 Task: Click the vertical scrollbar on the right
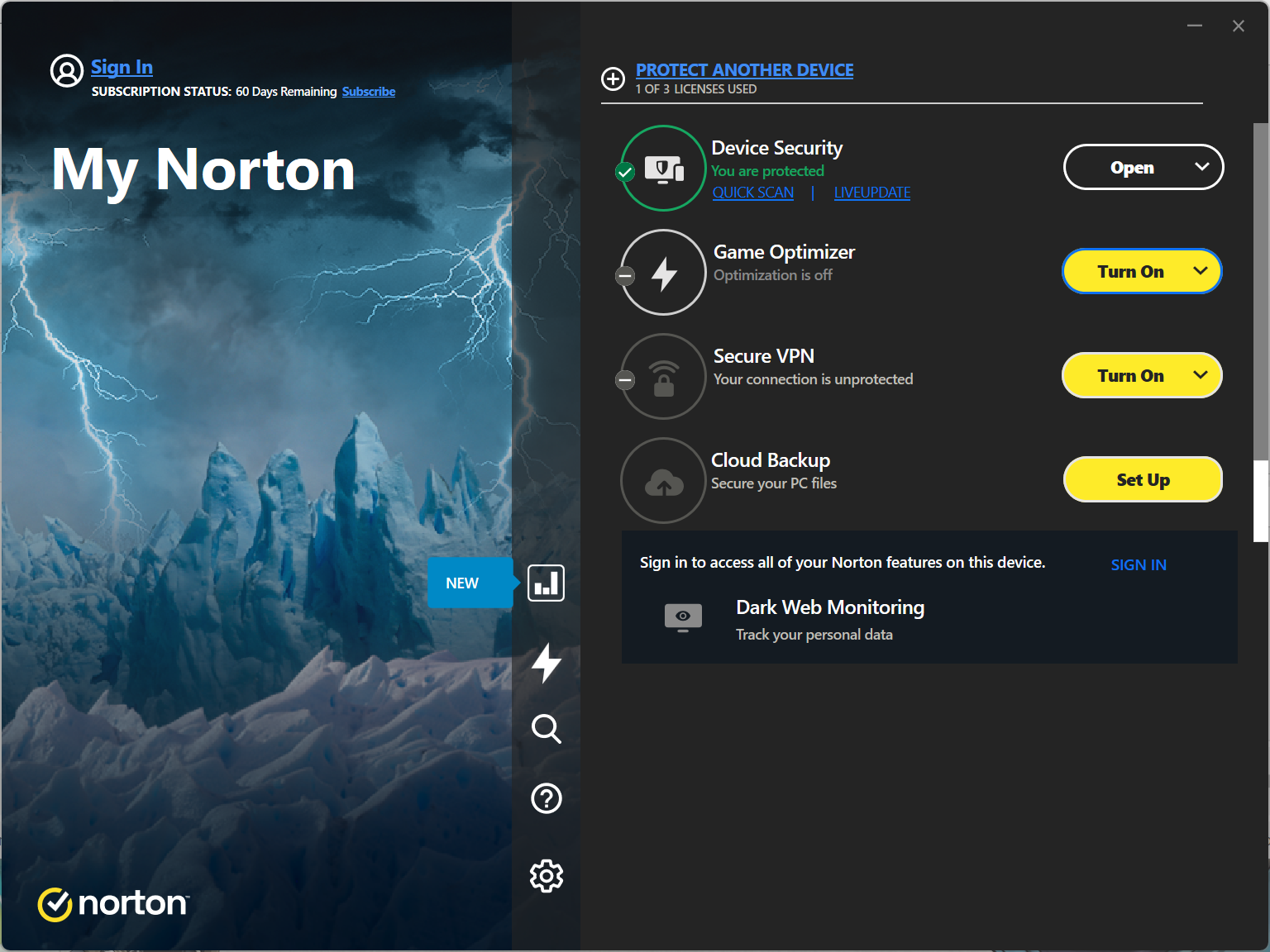pos(1260,331)
